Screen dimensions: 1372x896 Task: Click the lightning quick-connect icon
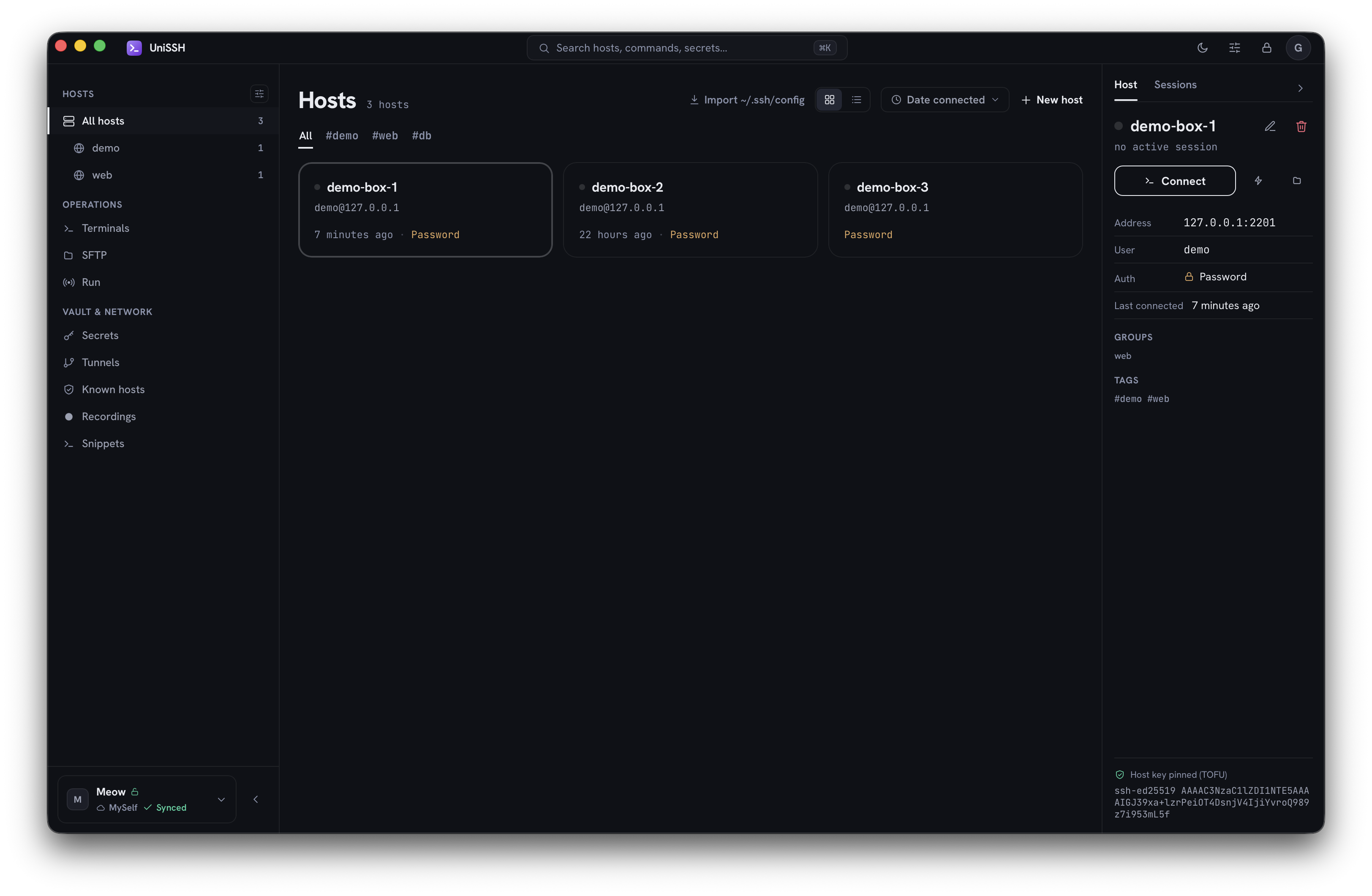(x=1258, y=181)
